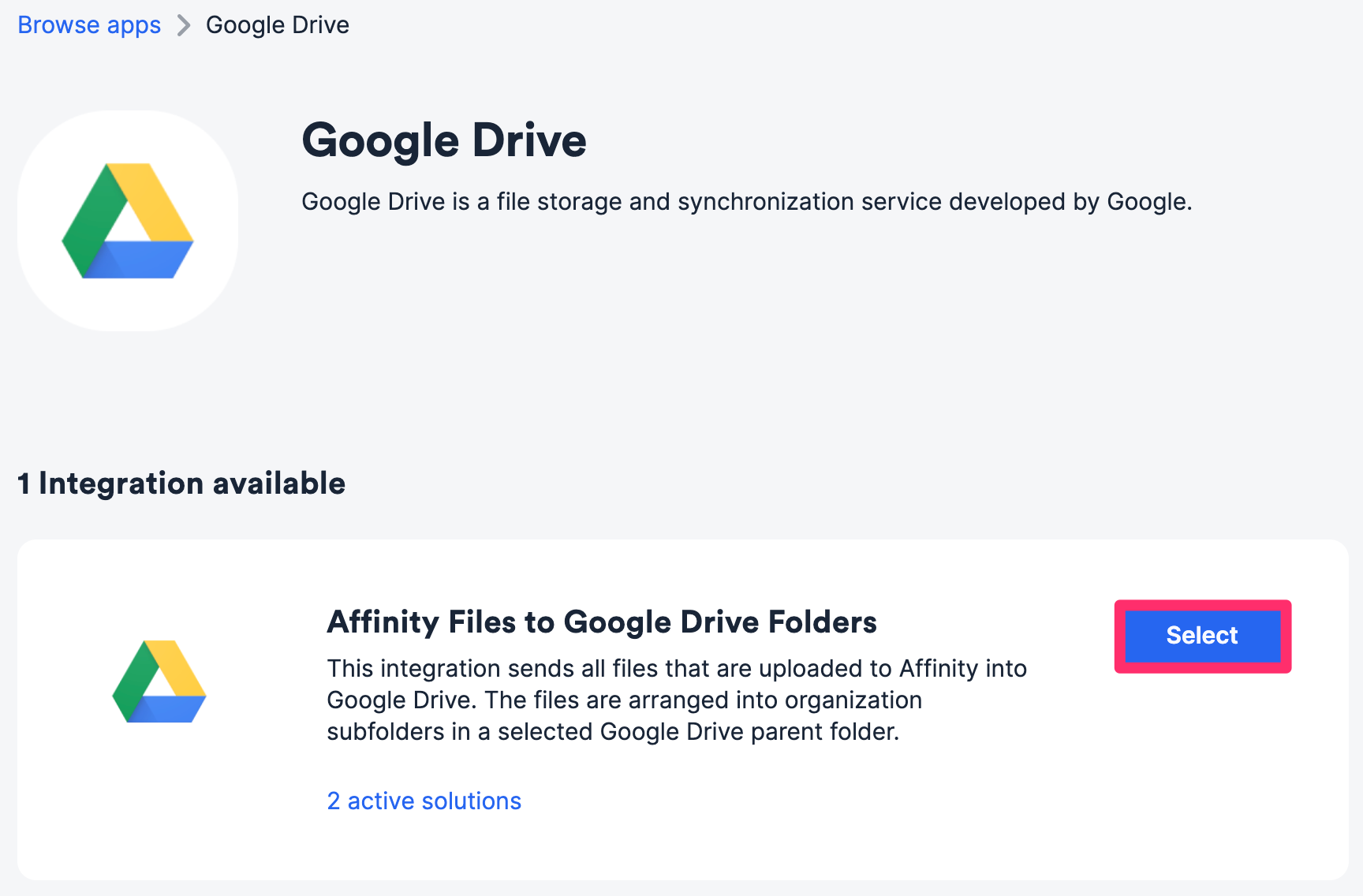Open the 2 active solutions link

click(424, 801)
